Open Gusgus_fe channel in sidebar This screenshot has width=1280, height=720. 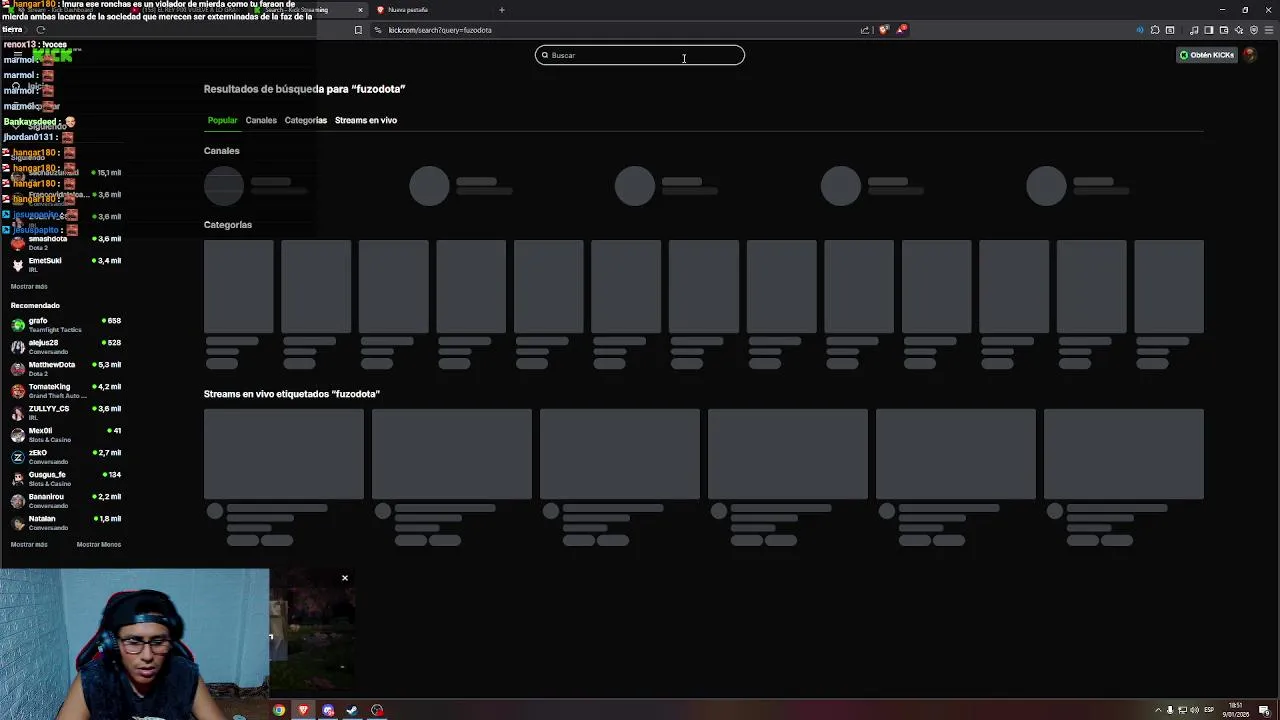[65, 479]
